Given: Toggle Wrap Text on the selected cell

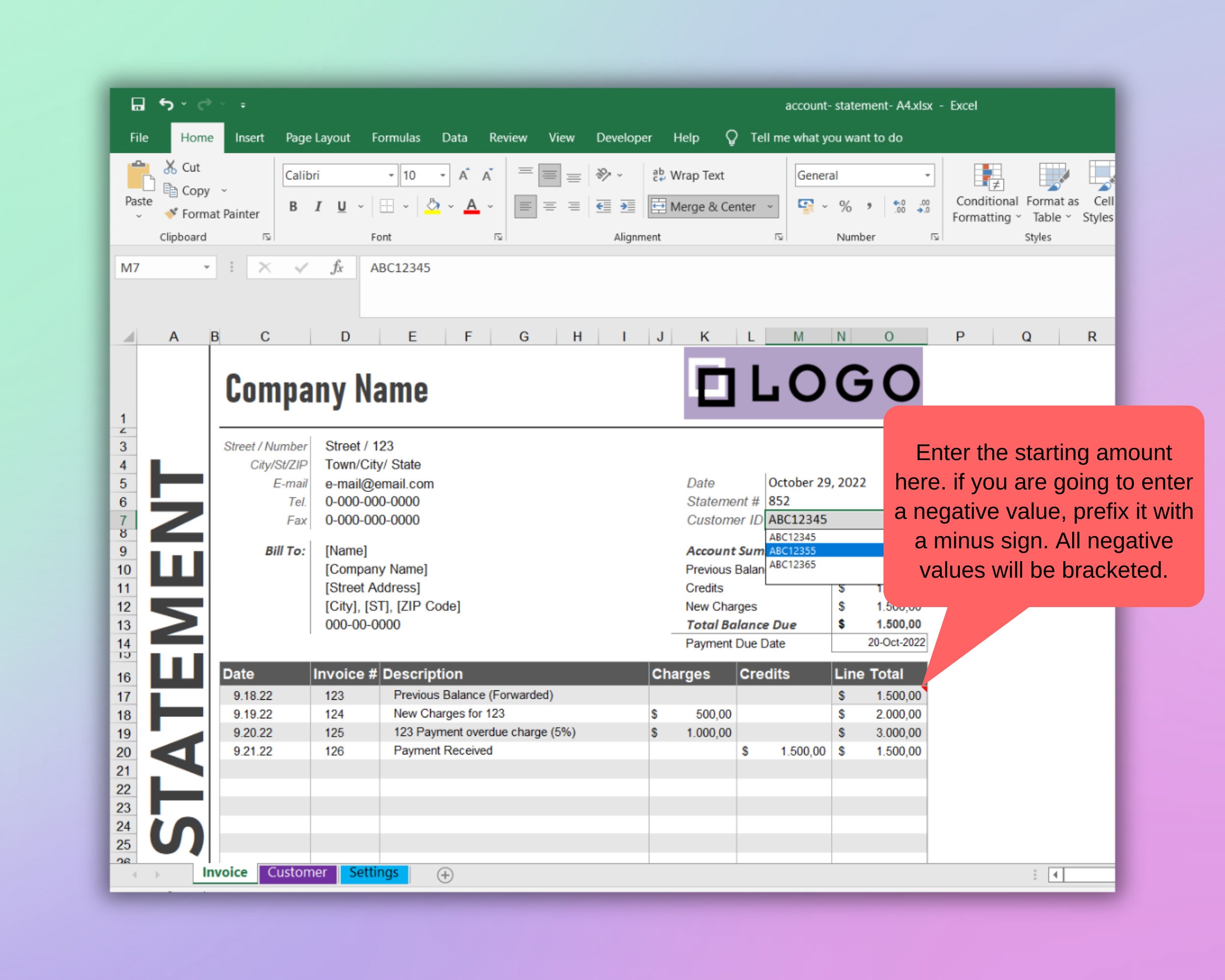Looking at the screenshot, I should [689, 175].
